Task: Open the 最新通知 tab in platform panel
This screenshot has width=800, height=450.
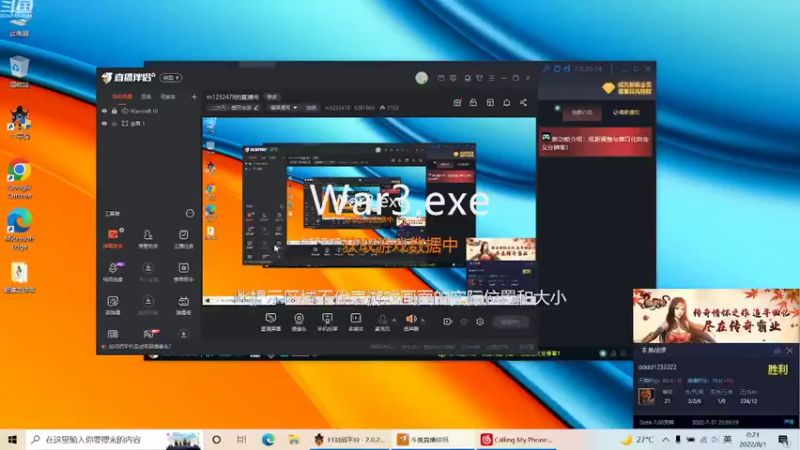Action: 626,112
